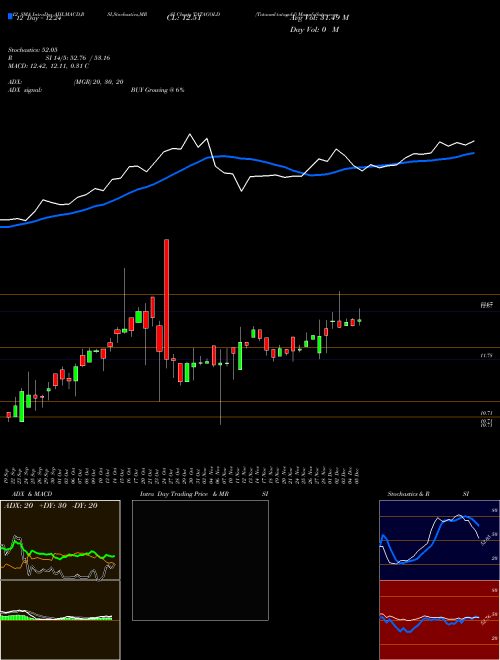Viewport: 500px width, 660px height.
Task: Click the '(MGR) 20, 30, 20' ADX values
Action: pyautogui.click(x=98, y=82)
